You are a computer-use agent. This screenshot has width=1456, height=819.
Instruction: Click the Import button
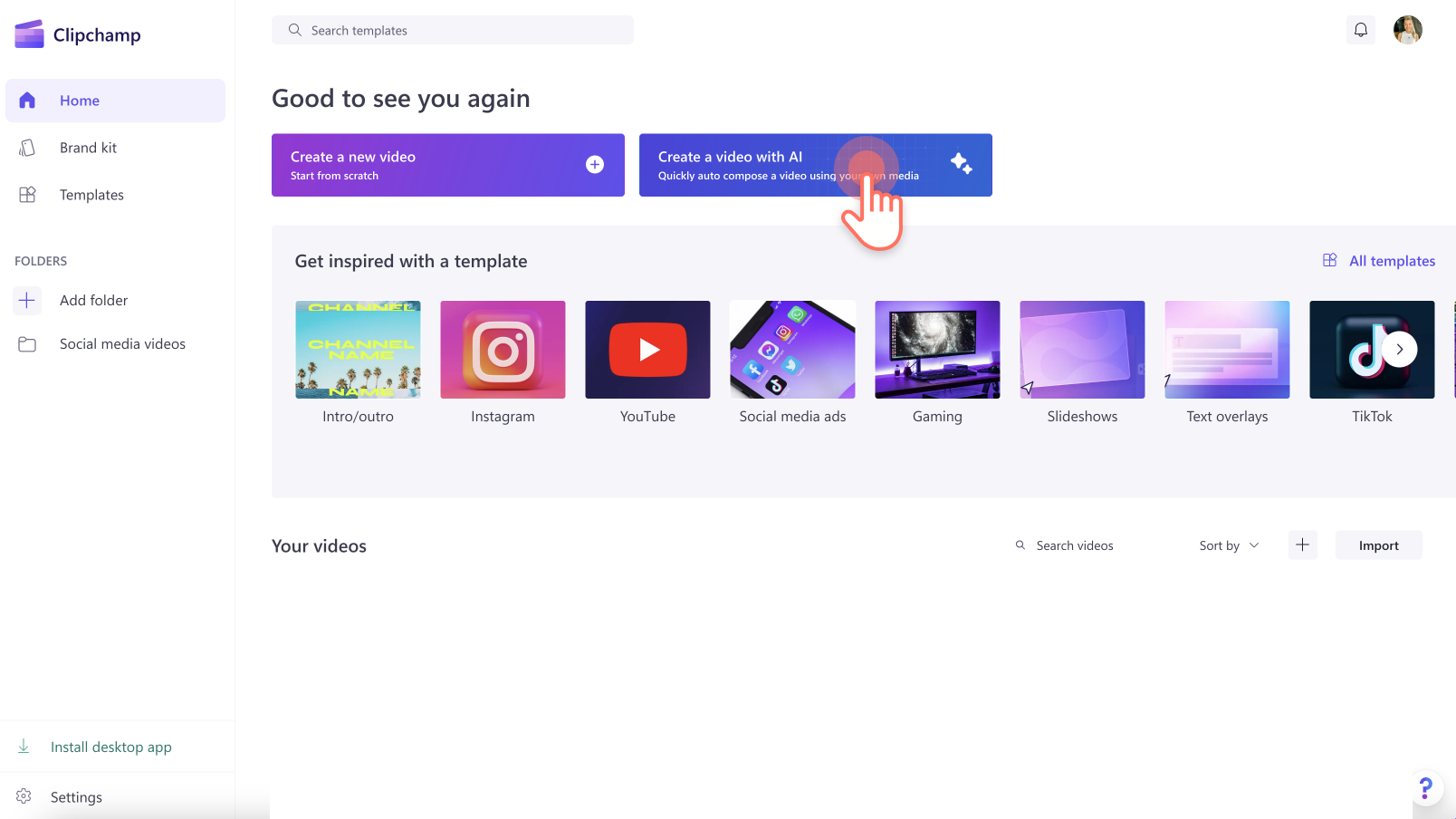tap(1379, 544)
